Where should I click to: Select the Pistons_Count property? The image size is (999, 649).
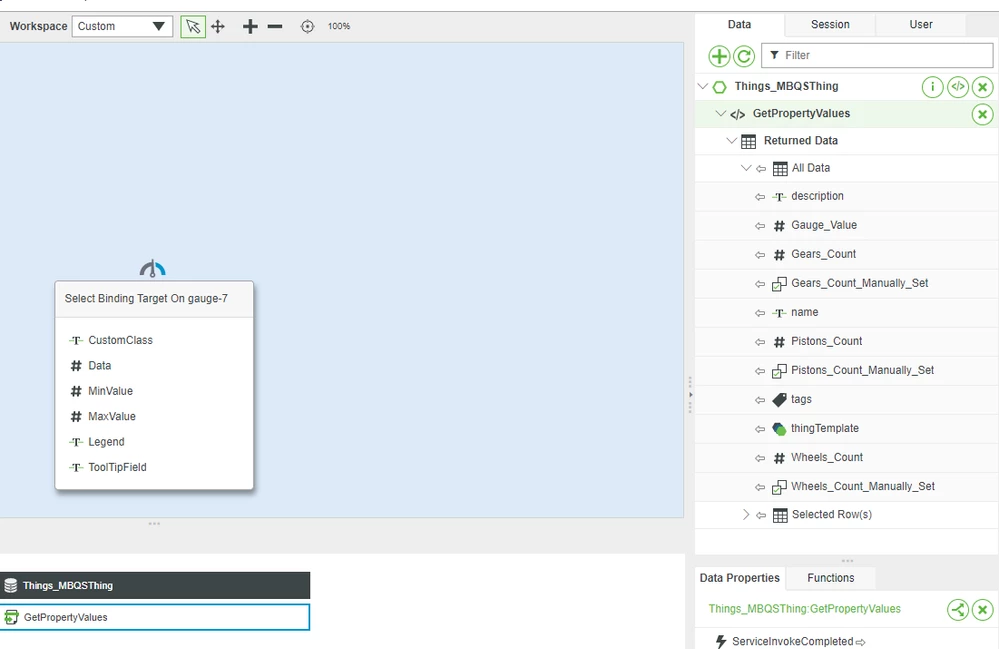point(847,341)
